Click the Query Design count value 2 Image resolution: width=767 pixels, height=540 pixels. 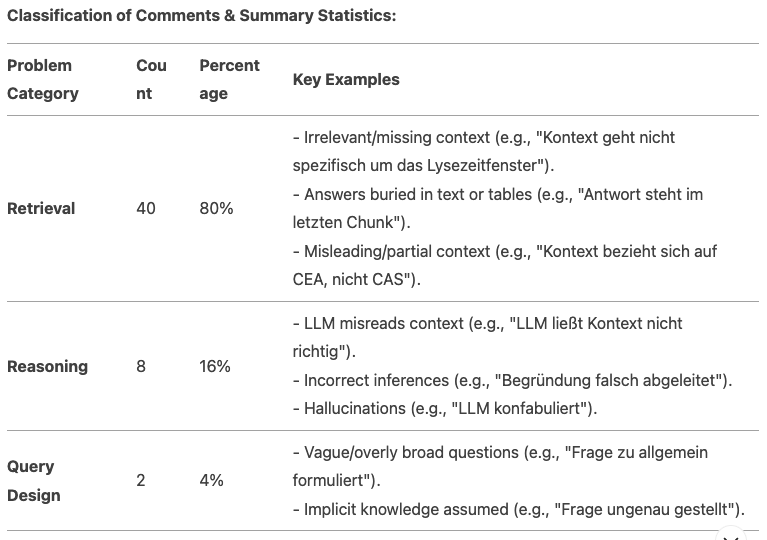tap(141, 481)
